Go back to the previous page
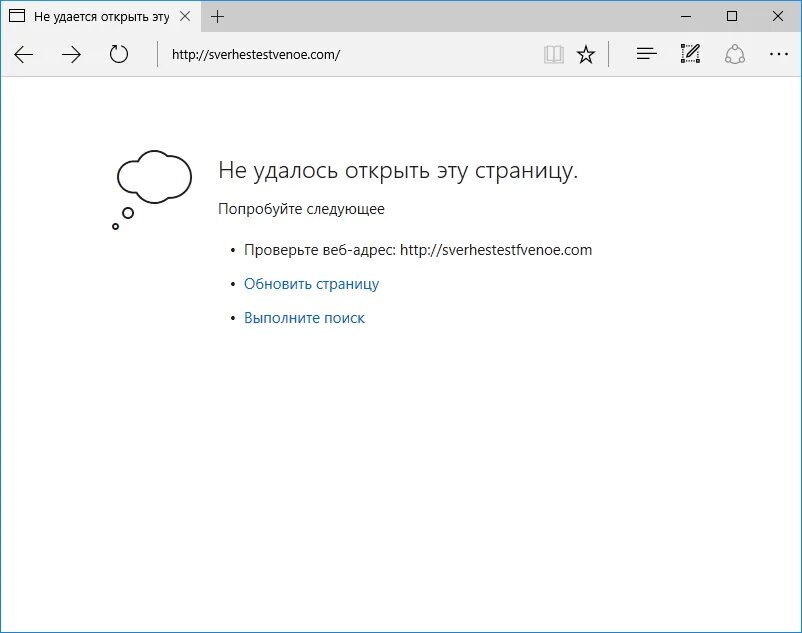 24,54
